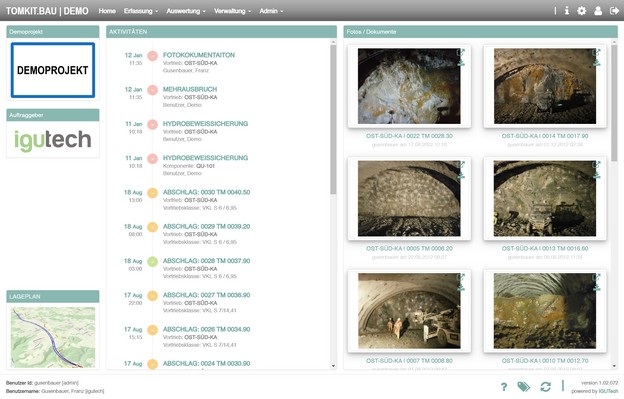Open photo thumbnail OST-SÜD-KA 0005 TM 0006.20

(409, 199)
